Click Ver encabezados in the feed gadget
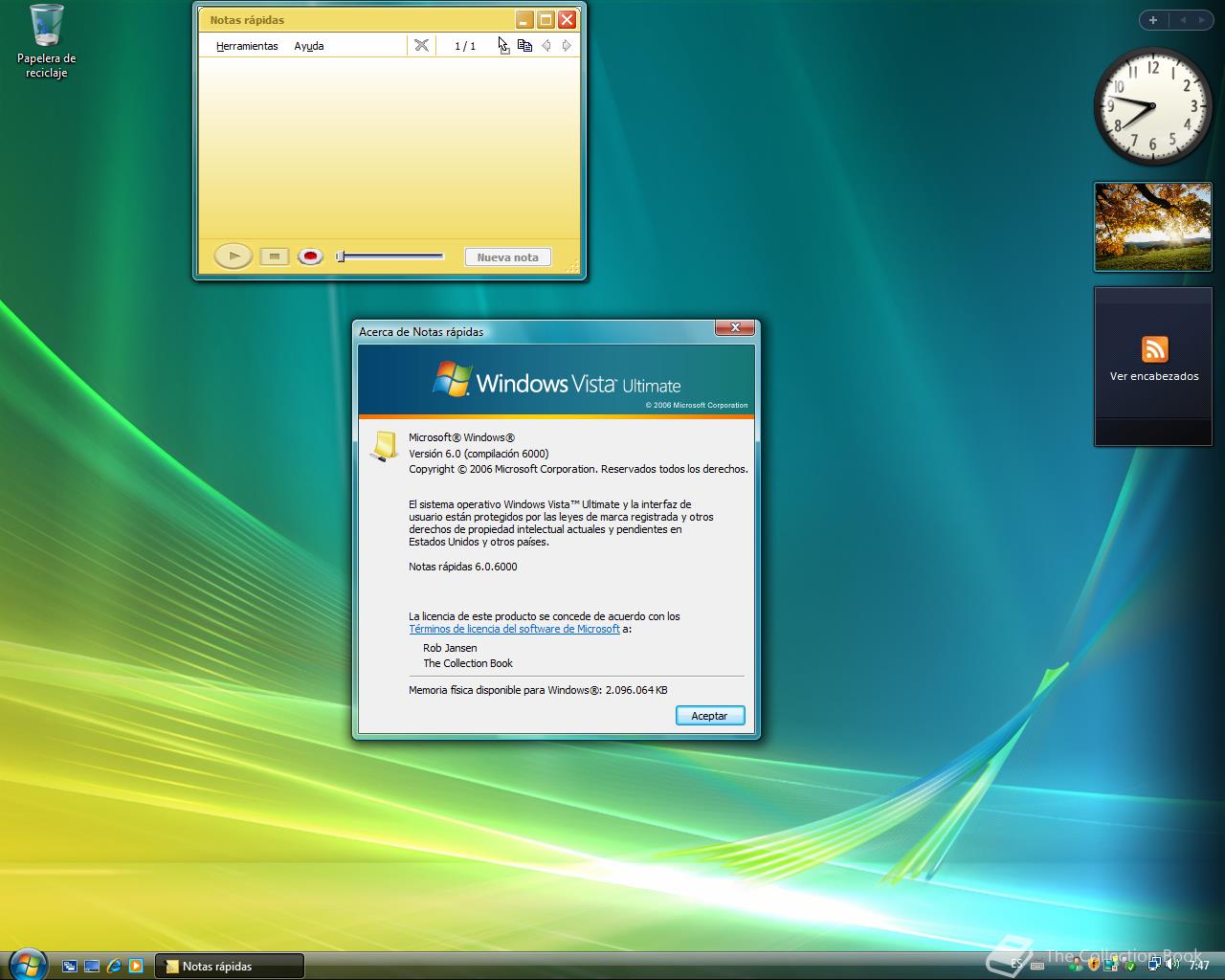This screenshot has height=980, width=1225. coord(1154,376)
